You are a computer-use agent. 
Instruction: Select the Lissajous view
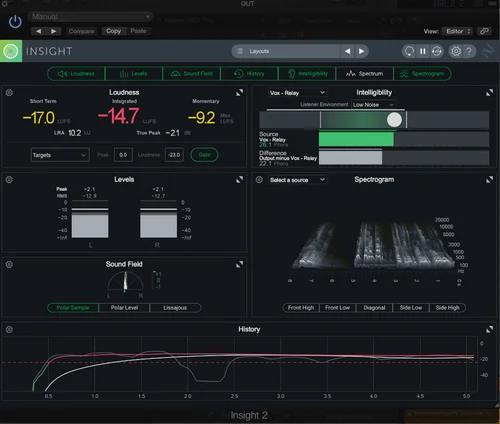click(175, 308)
